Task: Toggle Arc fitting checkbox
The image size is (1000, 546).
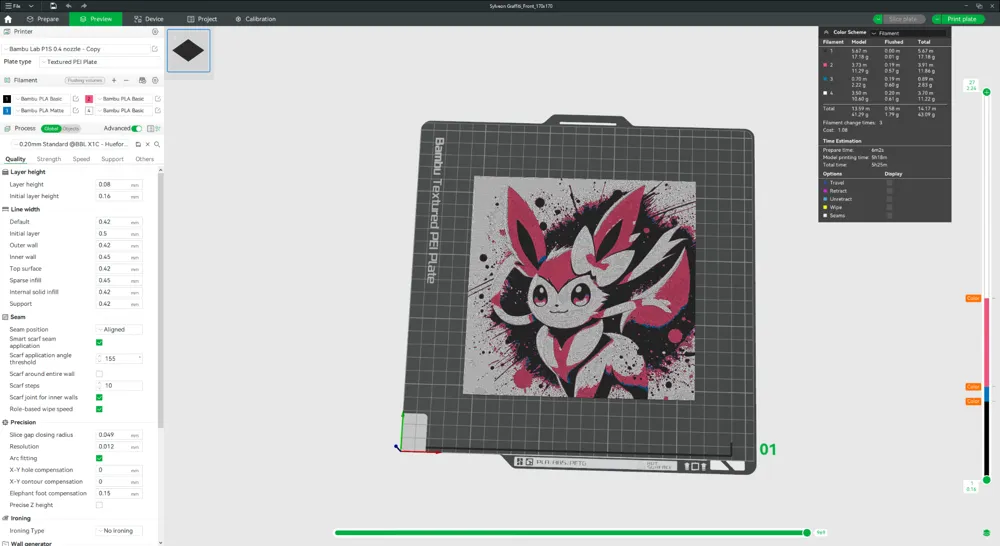Action: pos(99,458)
